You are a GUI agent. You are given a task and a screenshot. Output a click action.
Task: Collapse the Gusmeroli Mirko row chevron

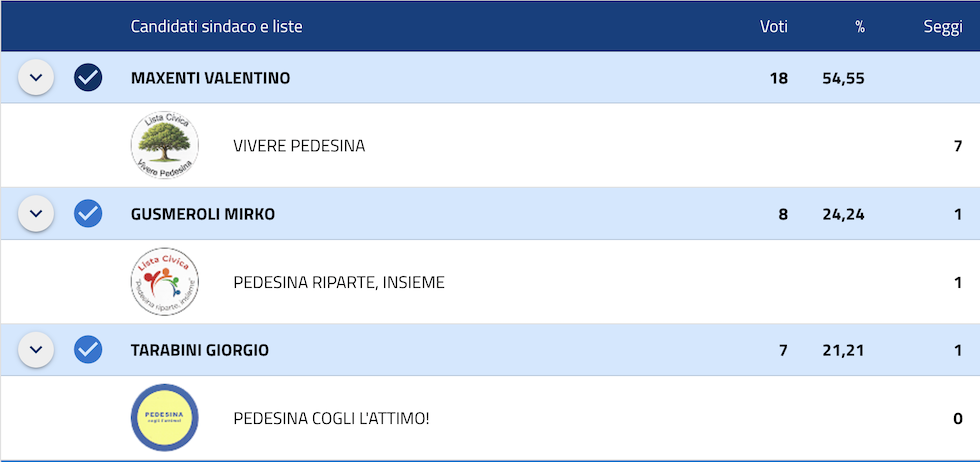(36, 214)
